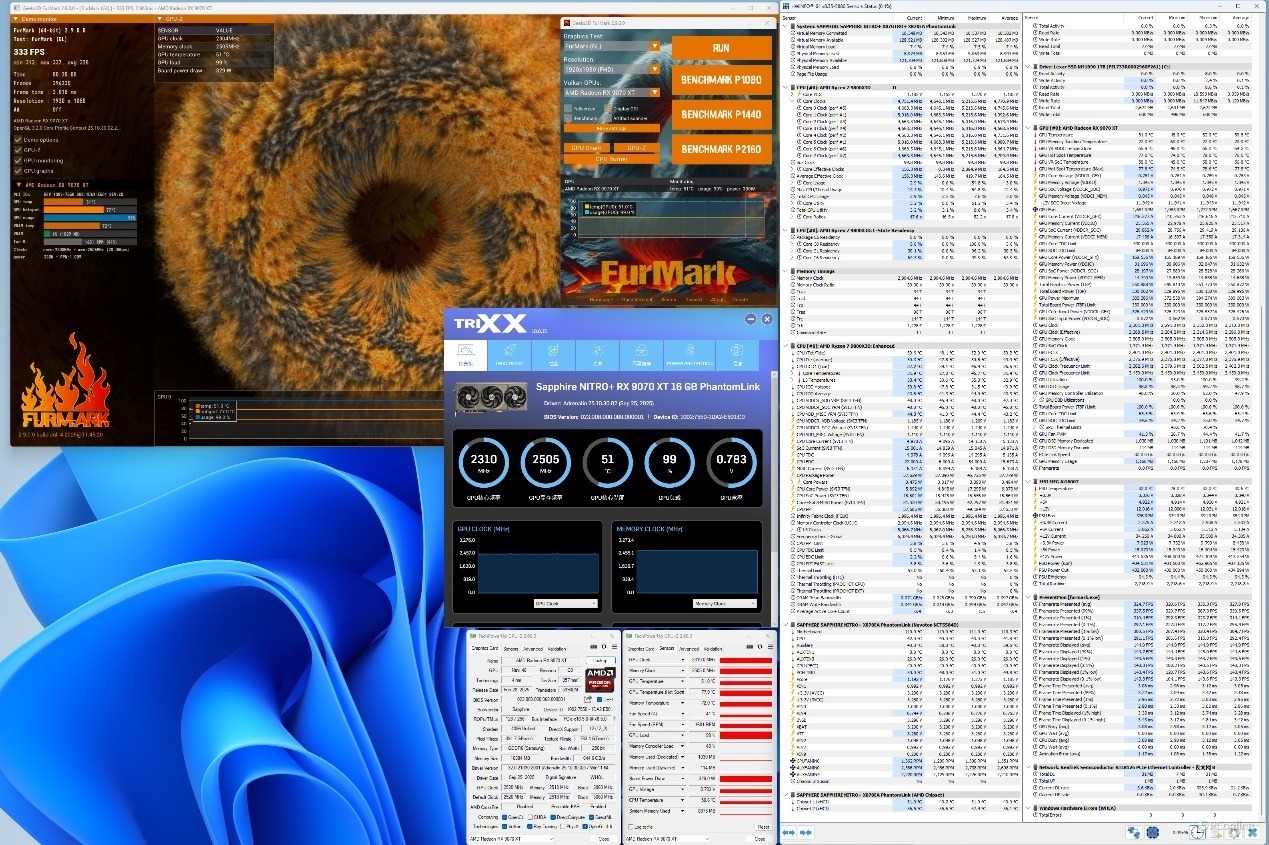Toggle Display OSD checkbox in FurMark launcher
The image size is (1269, 845).
608,108
